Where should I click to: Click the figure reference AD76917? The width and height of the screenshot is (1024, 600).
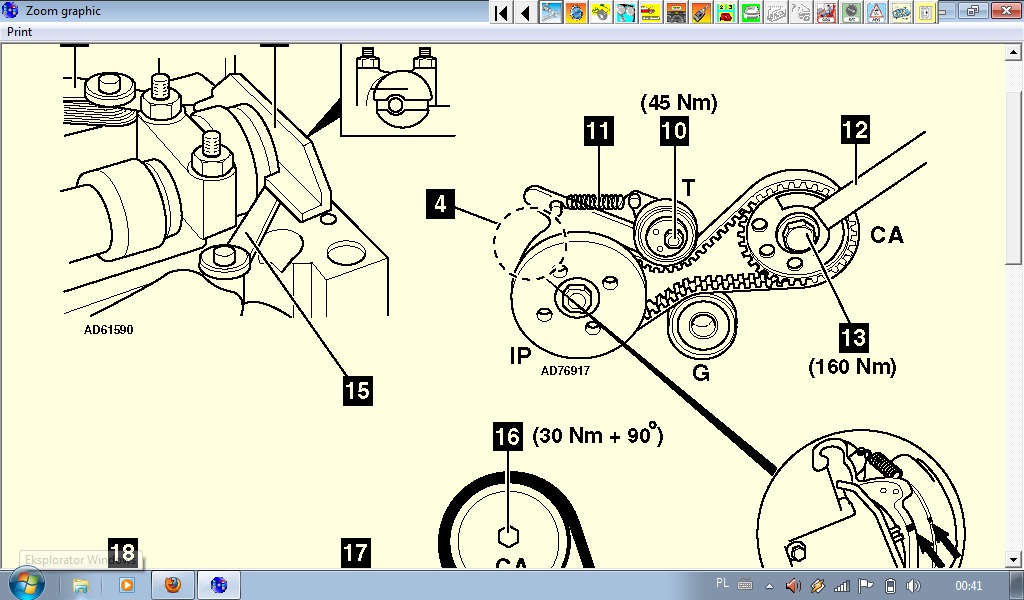tap(566, 371)
